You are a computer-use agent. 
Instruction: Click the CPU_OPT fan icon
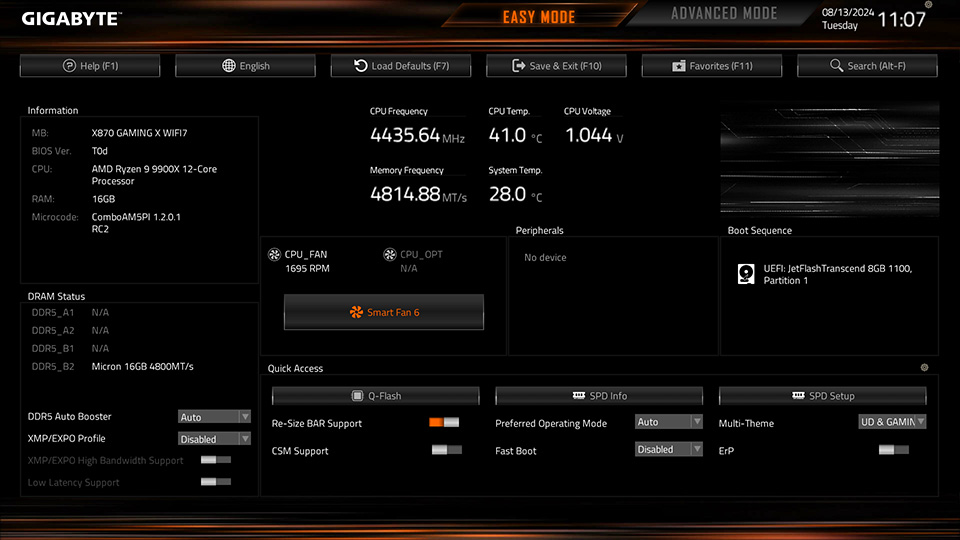coord(391,255)
